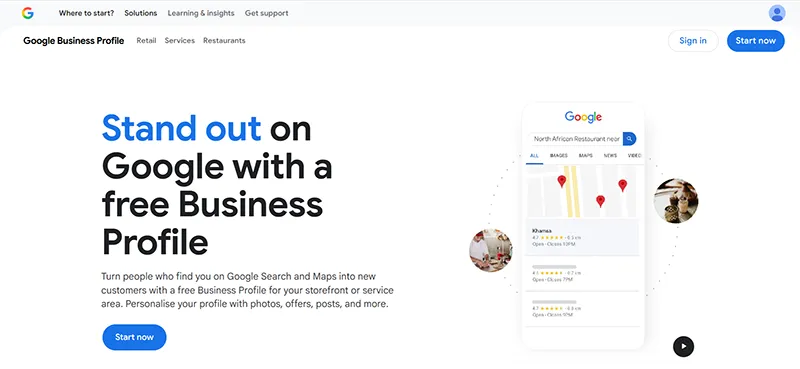Select the MAPS tab in phone mockup
This screenshot has height=369, width=800.
[x=585, y=156]
